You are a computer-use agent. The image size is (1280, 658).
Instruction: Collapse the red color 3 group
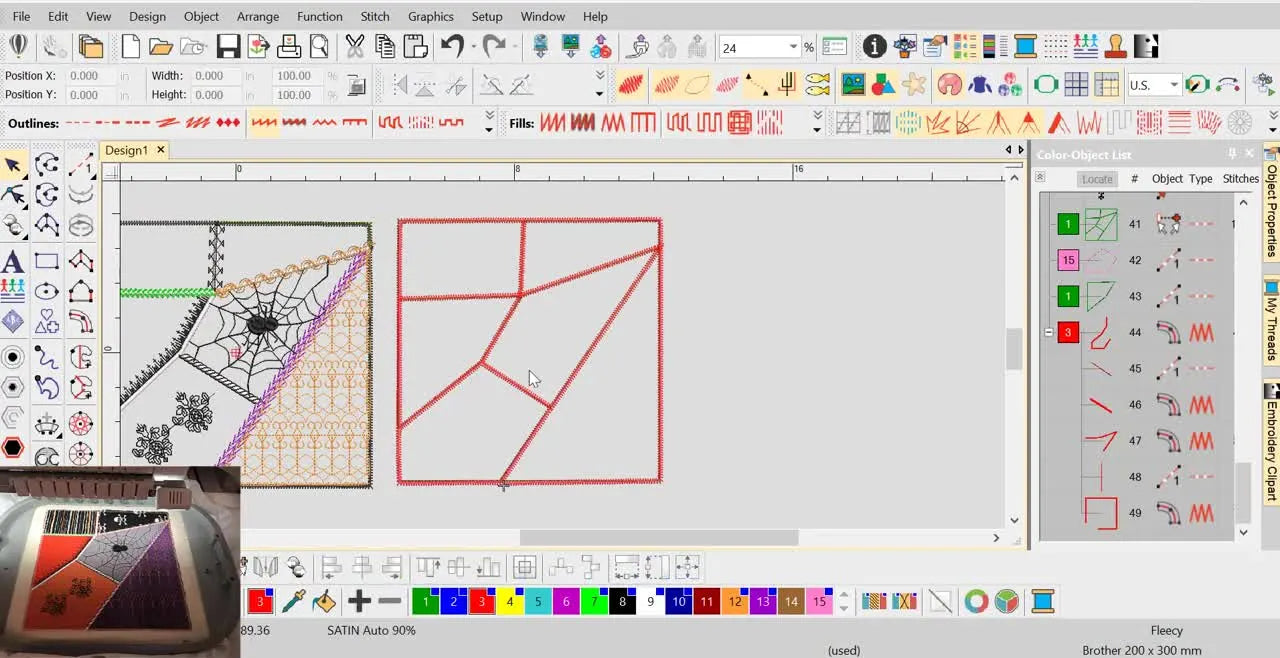(1048, 333)
